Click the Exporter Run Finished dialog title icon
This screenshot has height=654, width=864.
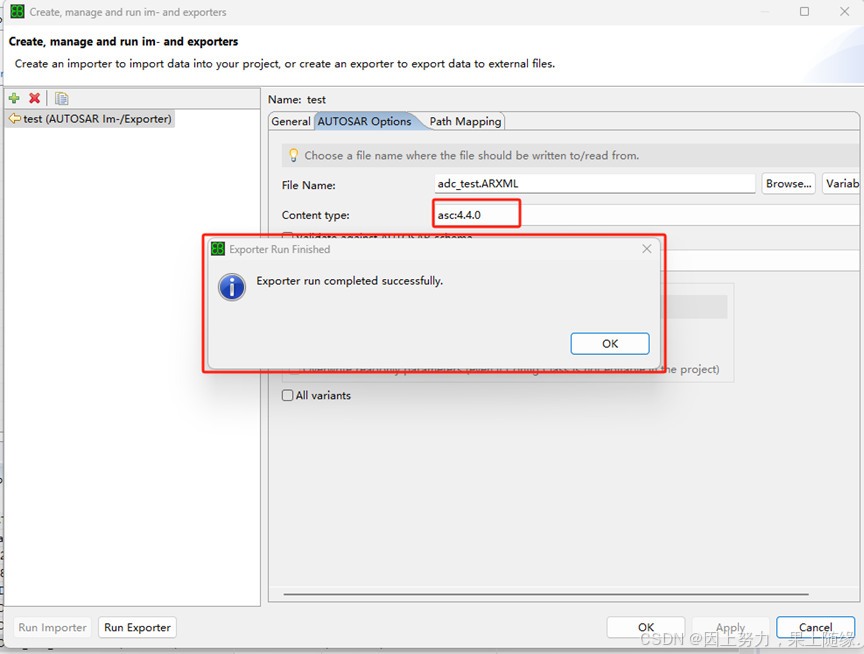pos(218,249)
